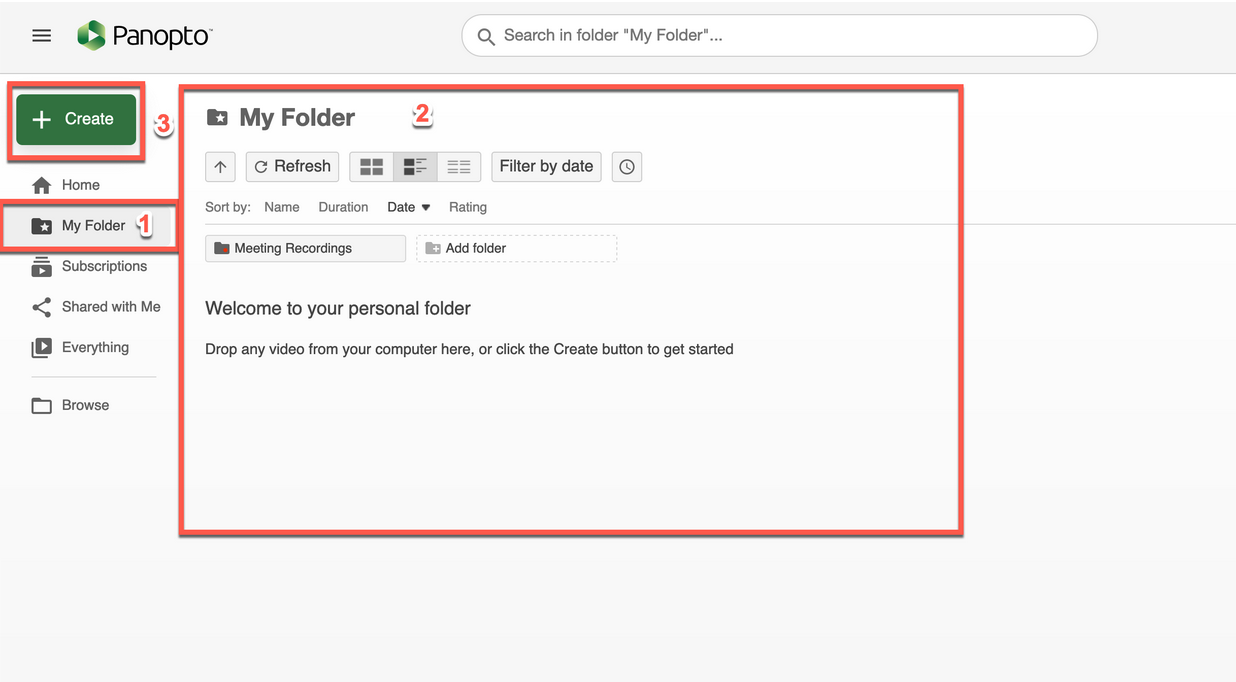1236x682 pixels.
Task: Go up to parent folder arrow
Action: pos(220,167)
